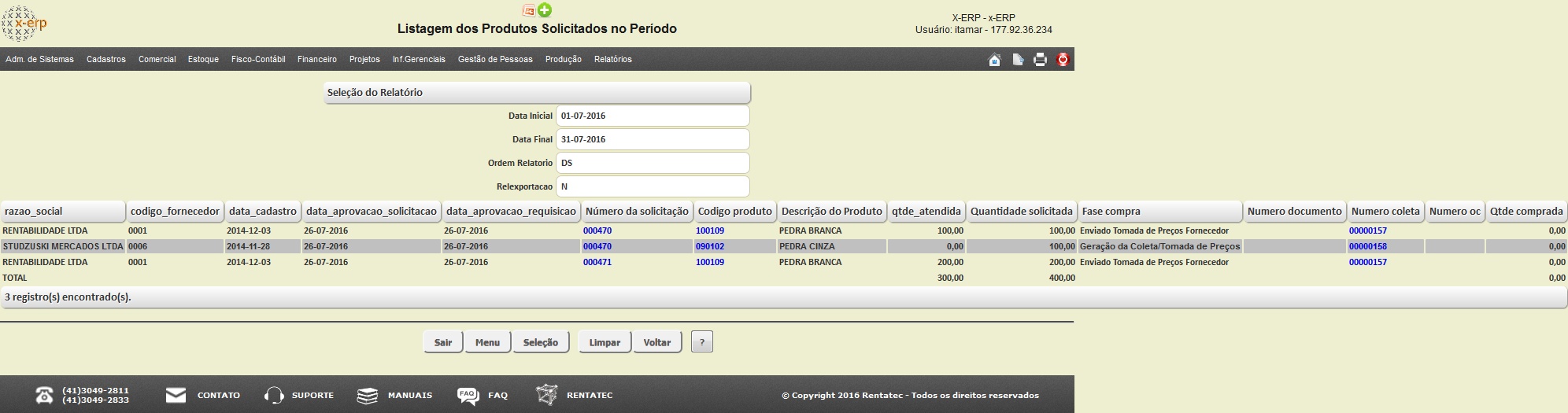The width and height of the screenshot is (1568, 413).
Task: Click the Quantidade solicitada column header
Action: click(1022, 212)
